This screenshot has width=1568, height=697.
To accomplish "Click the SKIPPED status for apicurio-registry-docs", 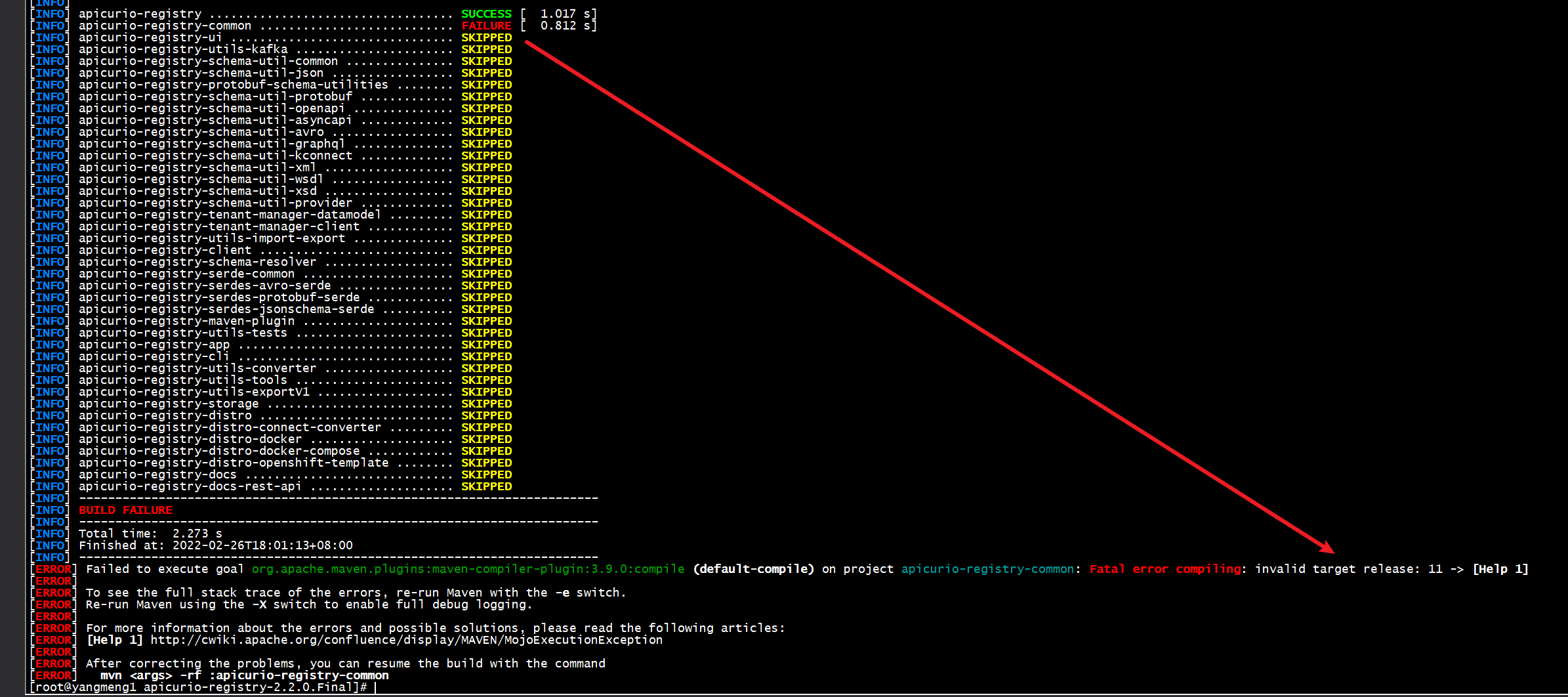I will pyautogui.click(x=486, y=475).
